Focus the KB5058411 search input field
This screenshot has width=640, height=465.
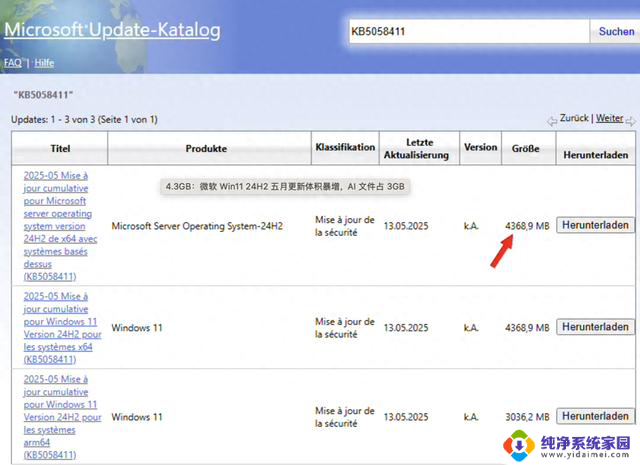coord(469,31)
